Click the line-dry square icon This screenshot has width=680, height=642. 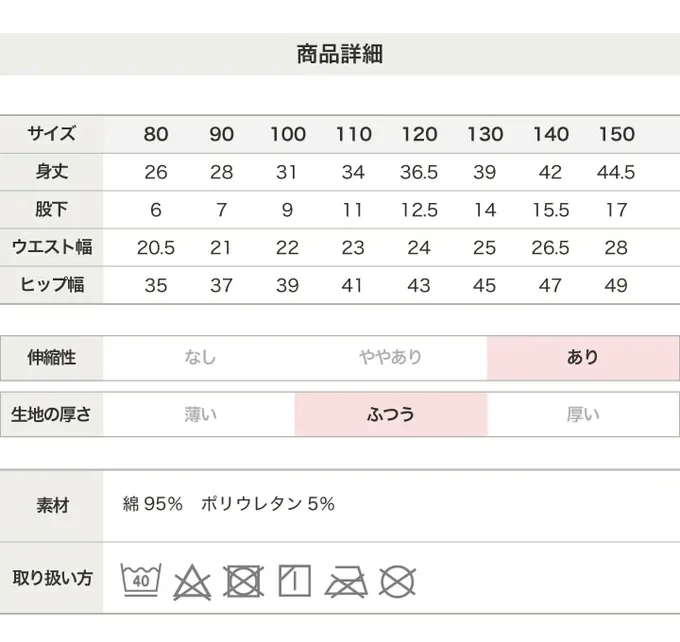tap(294, 580)
